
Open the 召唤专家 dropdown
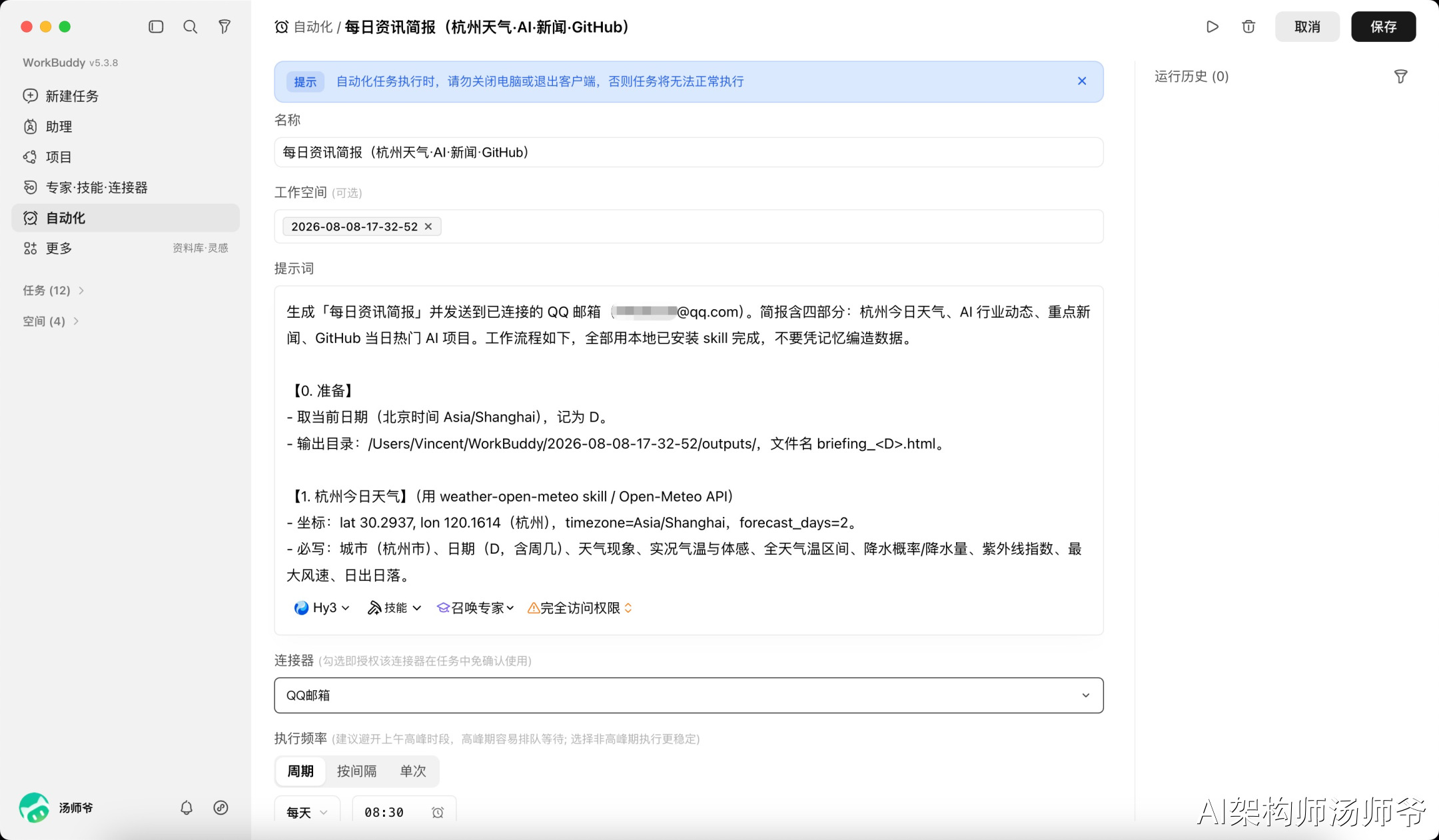click(x=475, y=608)
